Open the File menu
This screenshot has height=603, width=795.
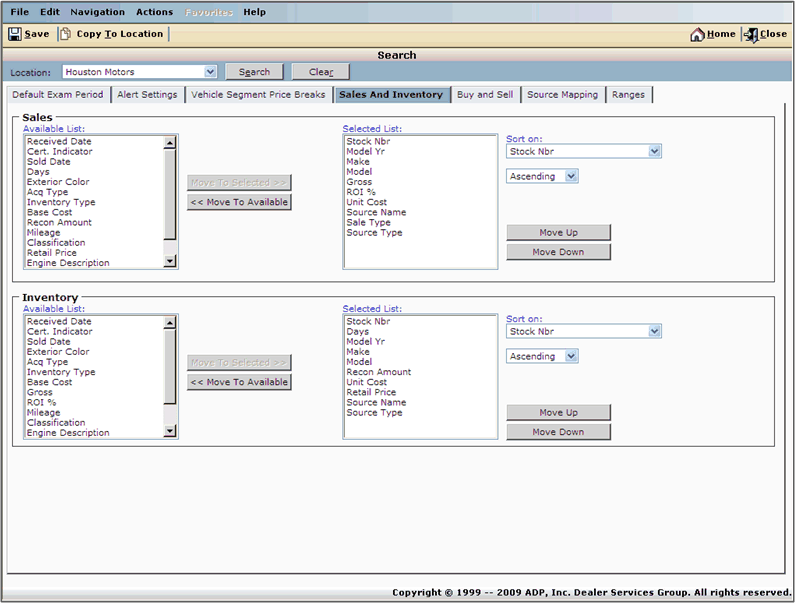[20, 12]
